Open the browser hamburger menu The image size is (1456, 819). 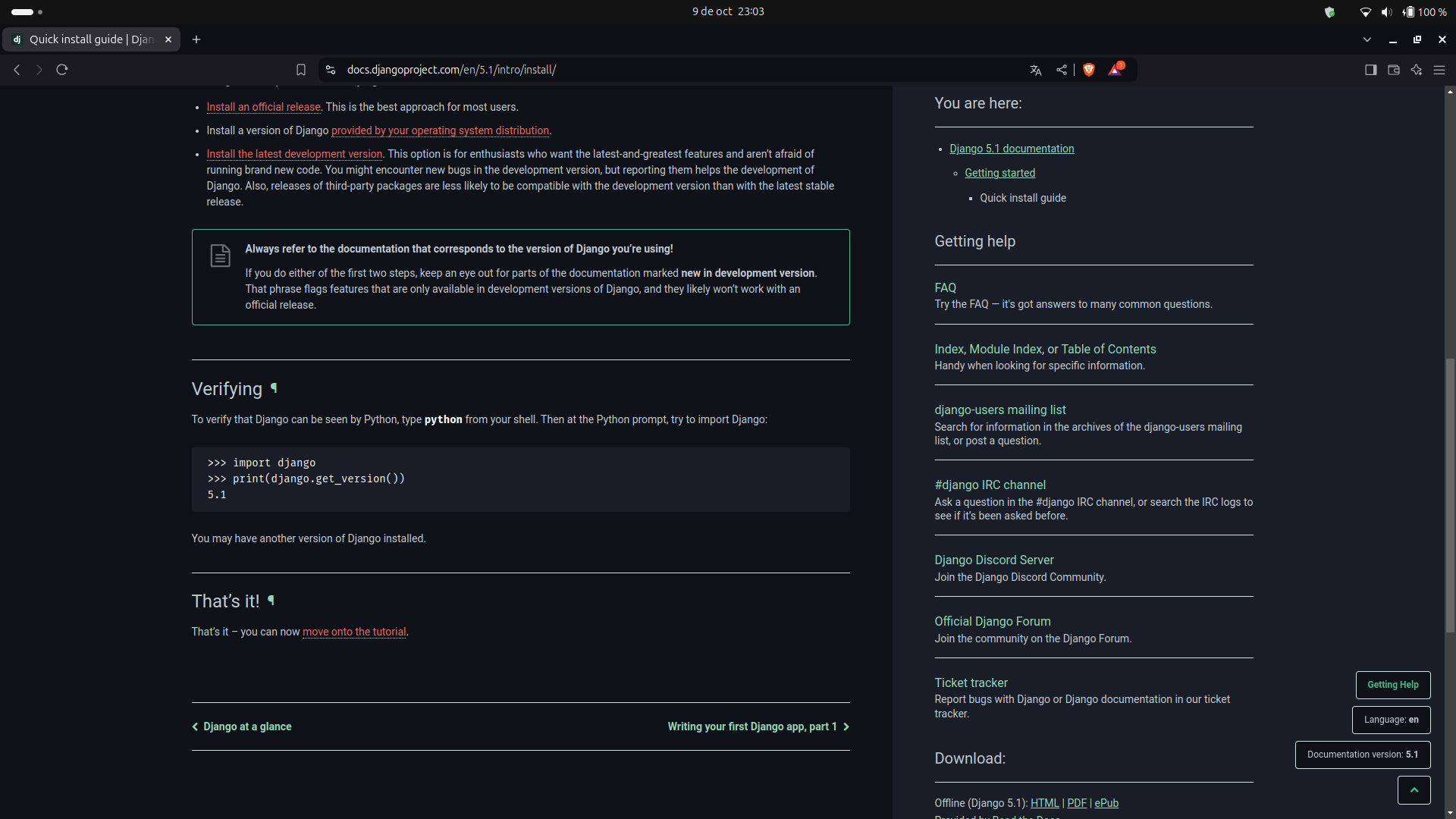(1439, 70)
